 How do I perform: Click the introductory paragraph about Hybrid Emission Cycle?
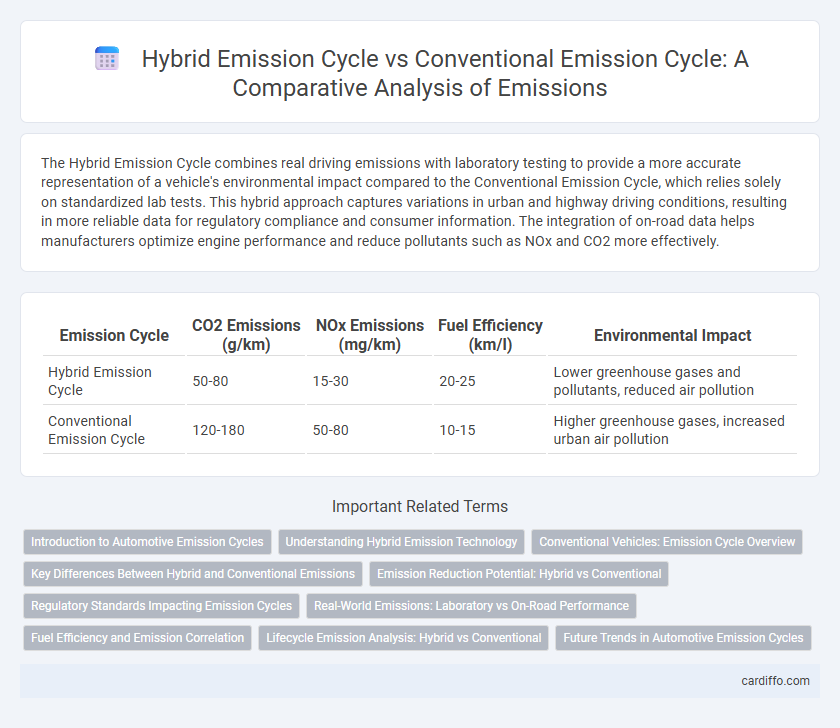point(414,202)
